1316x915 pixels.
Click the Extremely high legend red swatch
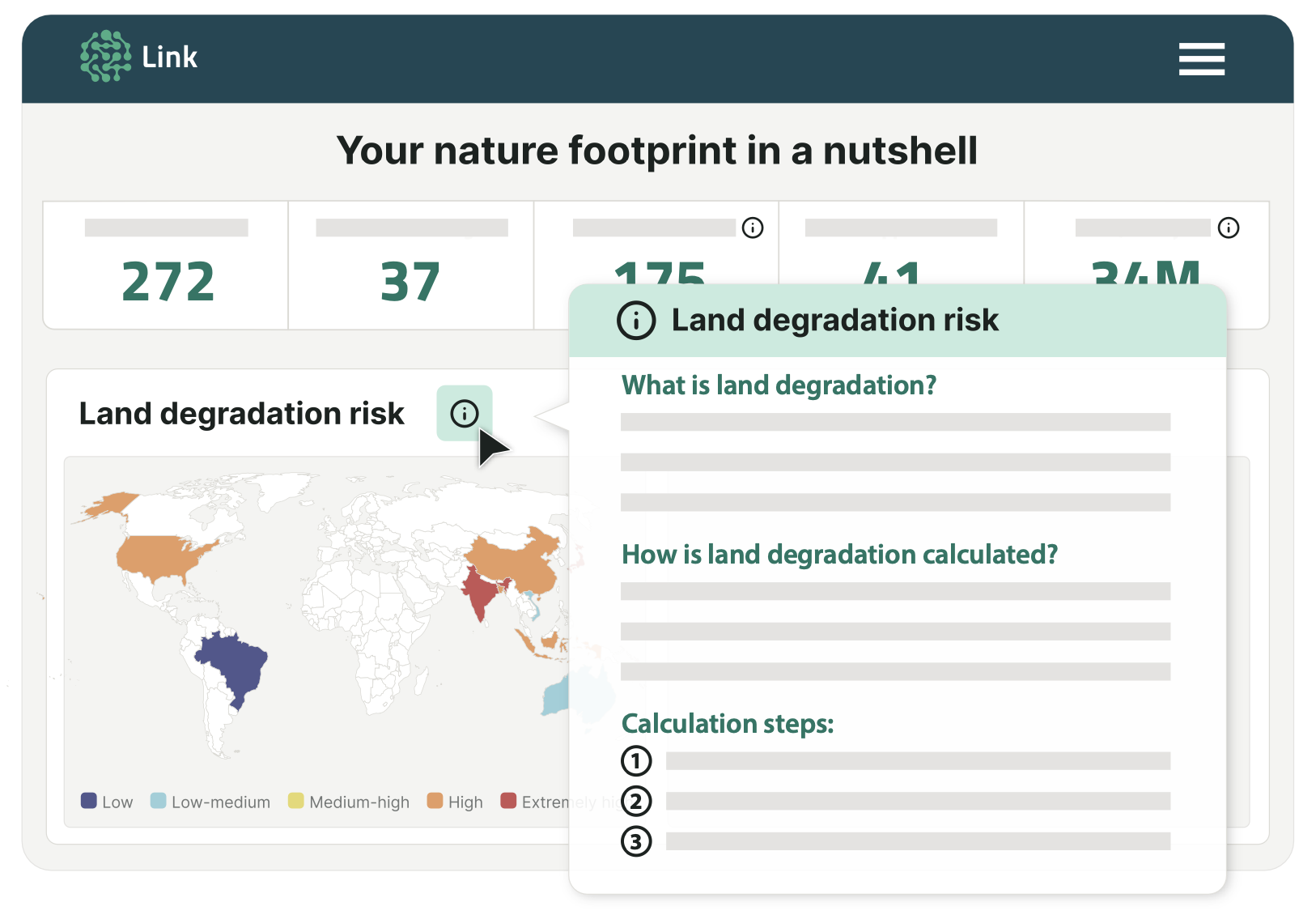click(508, 801)
